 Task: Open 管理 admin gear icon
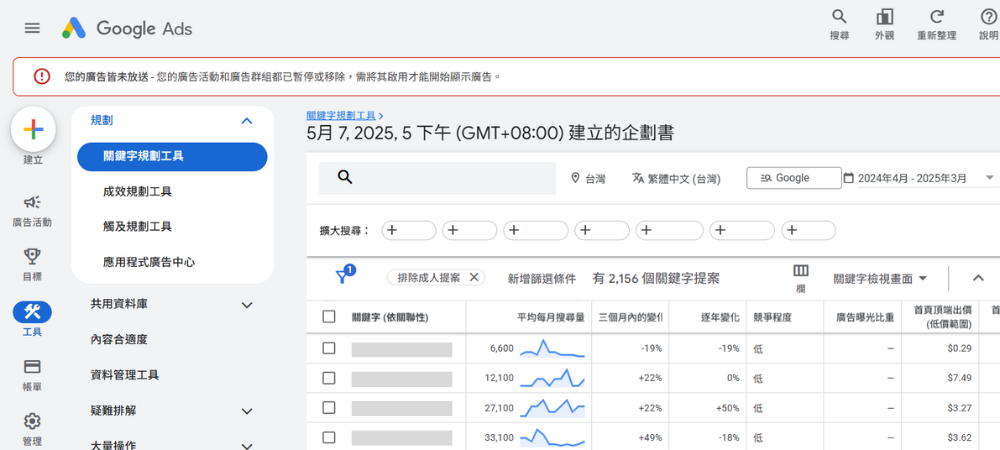point(32,421)
